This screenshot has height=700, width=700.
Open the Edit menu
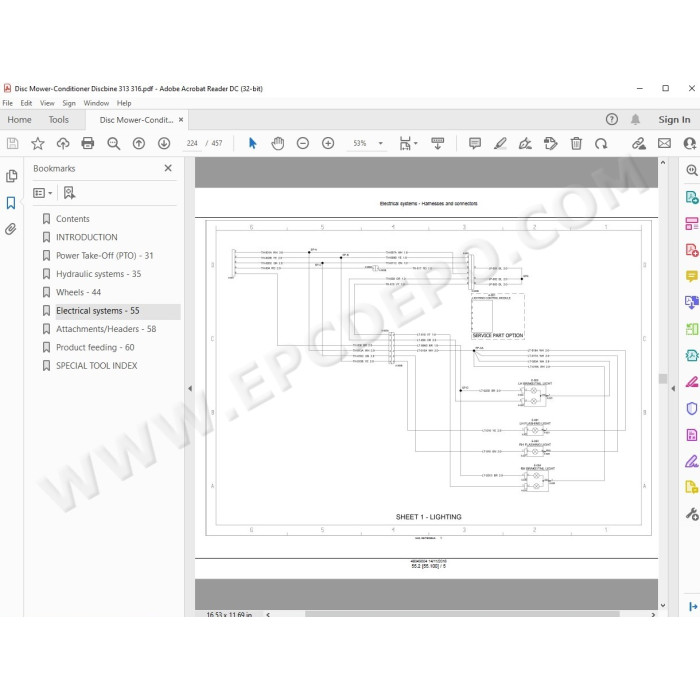click(26, 103)
